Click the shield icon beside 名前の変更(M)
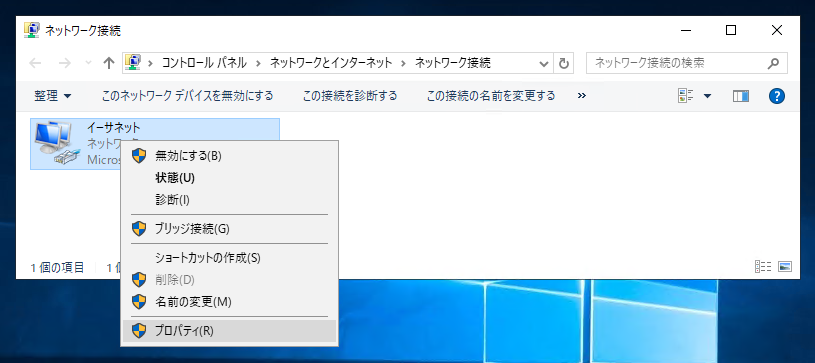The width and height of the screenshot is (815, 363). 139,302
